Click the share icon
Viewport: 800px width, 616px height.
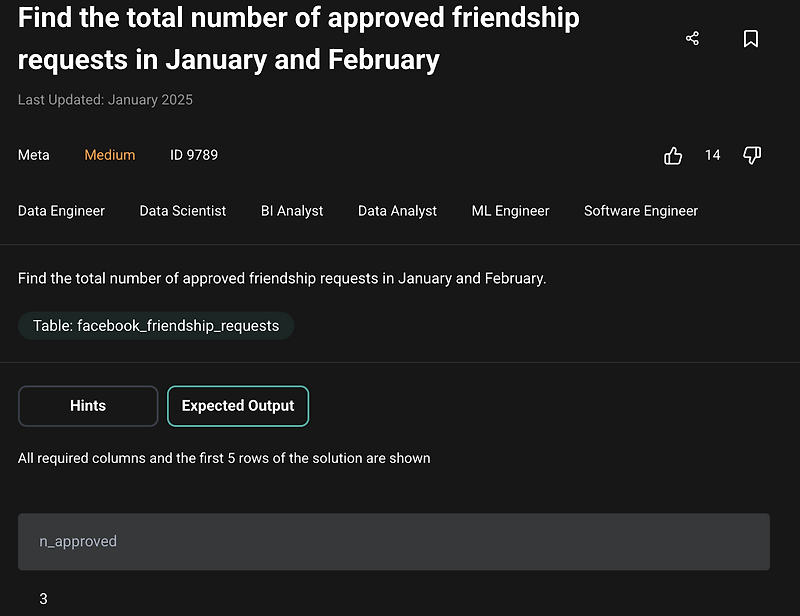[x=692, y=38]
